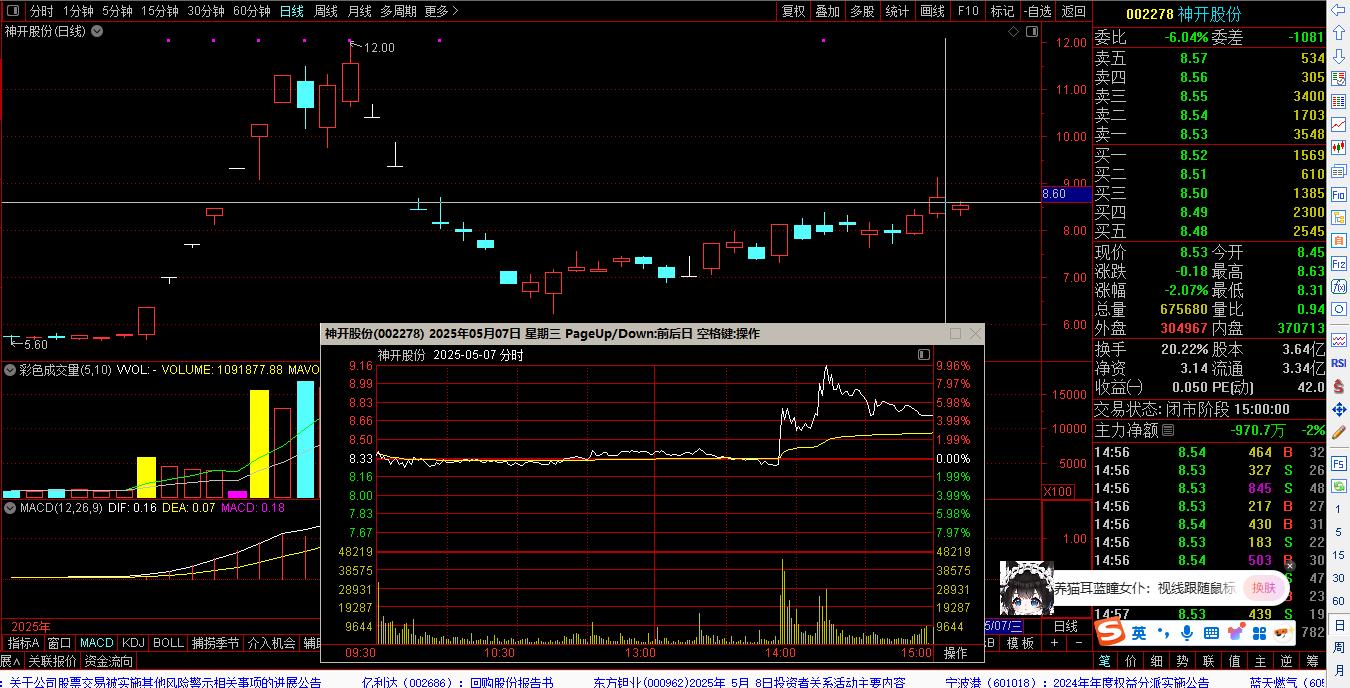Click the F10 company info sidebar icon
1350x688 pixels.
tap(1339, 194)
